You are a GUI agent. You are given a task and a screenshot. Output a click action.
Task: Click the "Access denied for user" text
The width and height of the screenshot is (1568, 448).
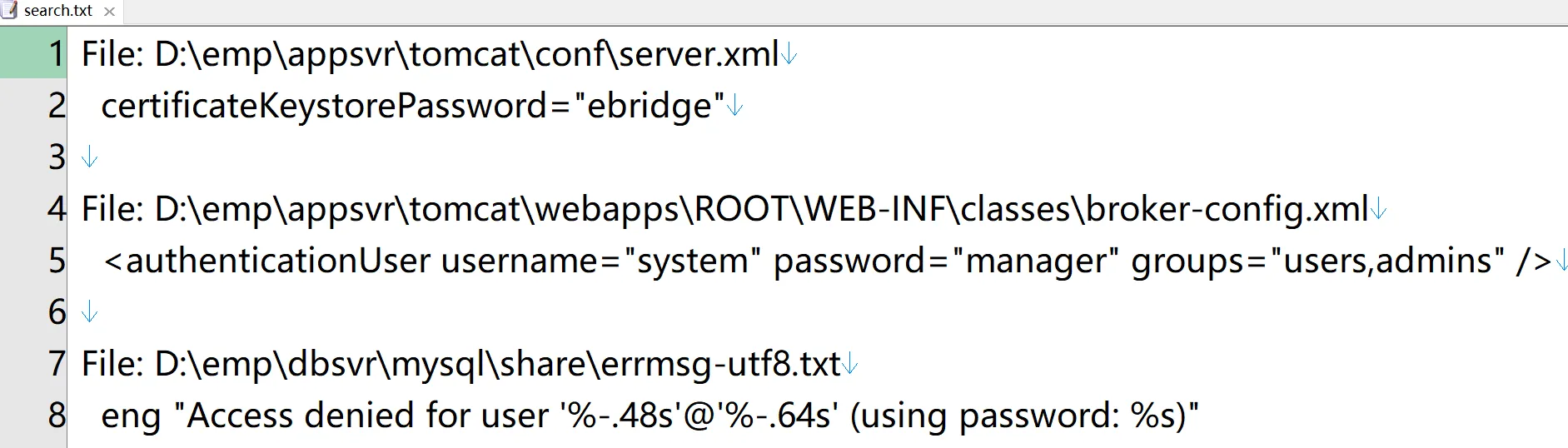pyautogui.click(x=361, y=416)
